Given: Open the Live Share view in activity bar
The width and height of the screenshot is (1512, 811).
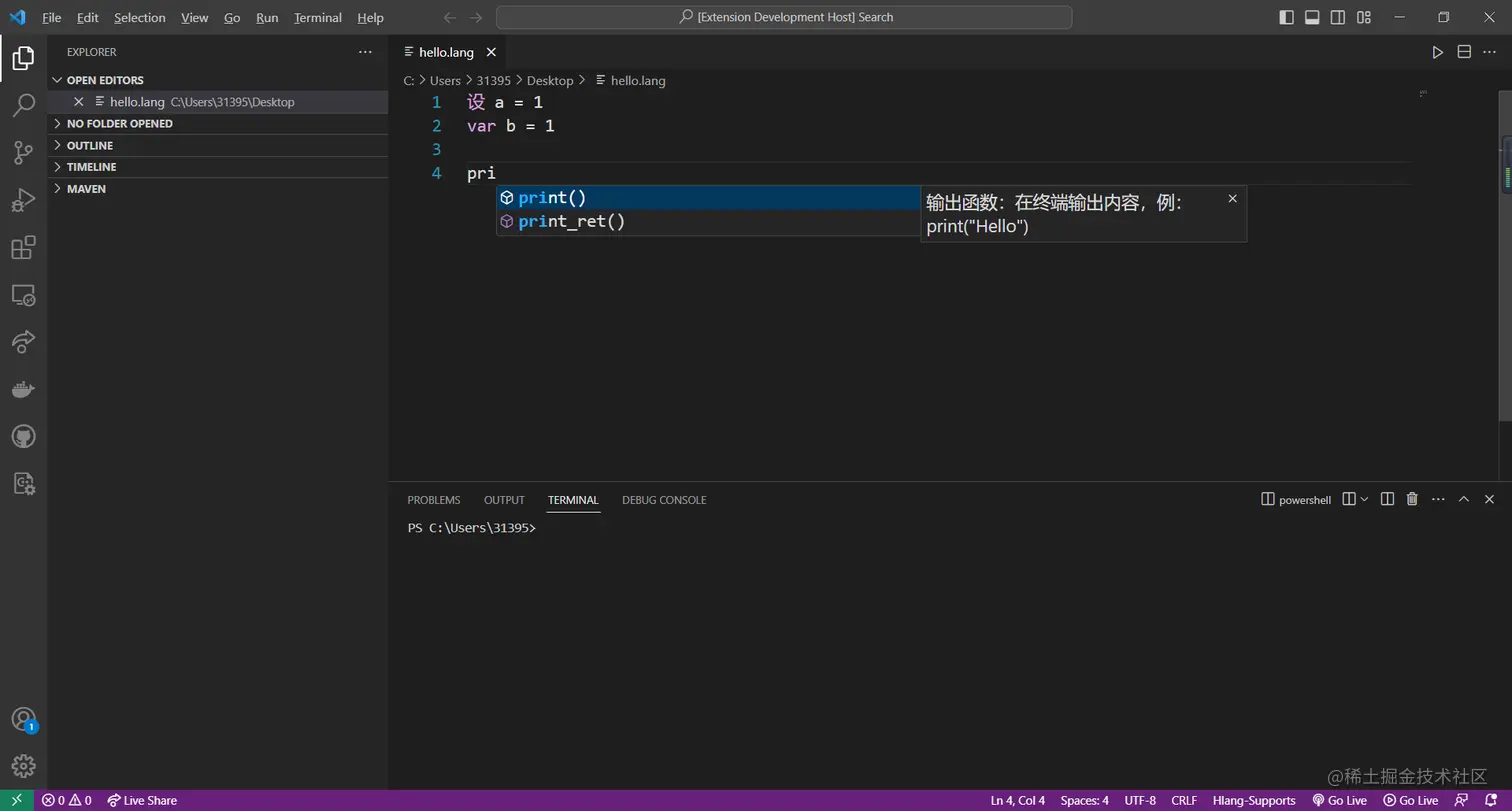Looking at the screenshot, I should pyautogui.click(x=23, y=342).
